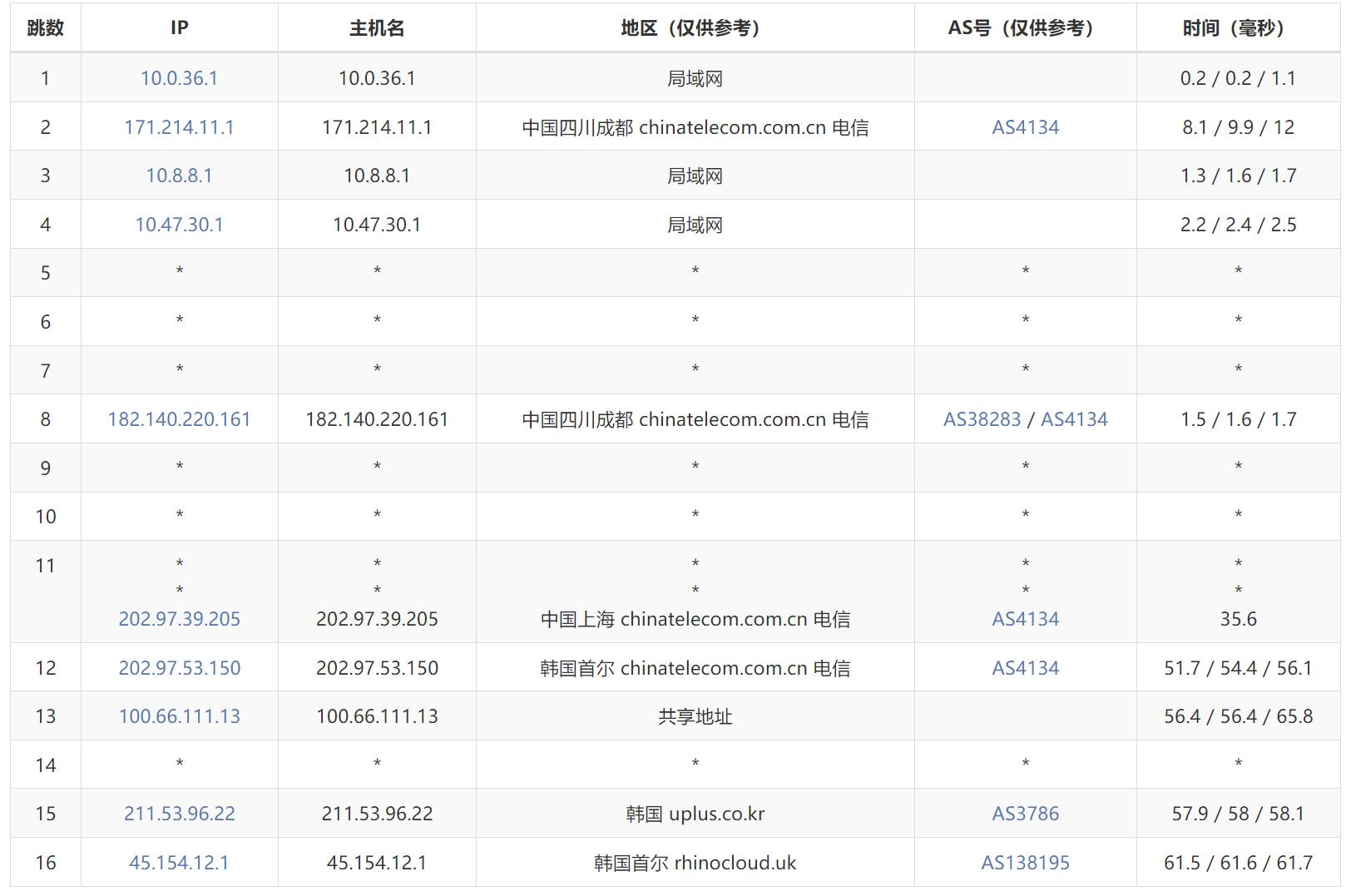This screenshot has width=1346, height=896.
Task: Select hostname cell 10.47.30.1
Action: [377, 225]
